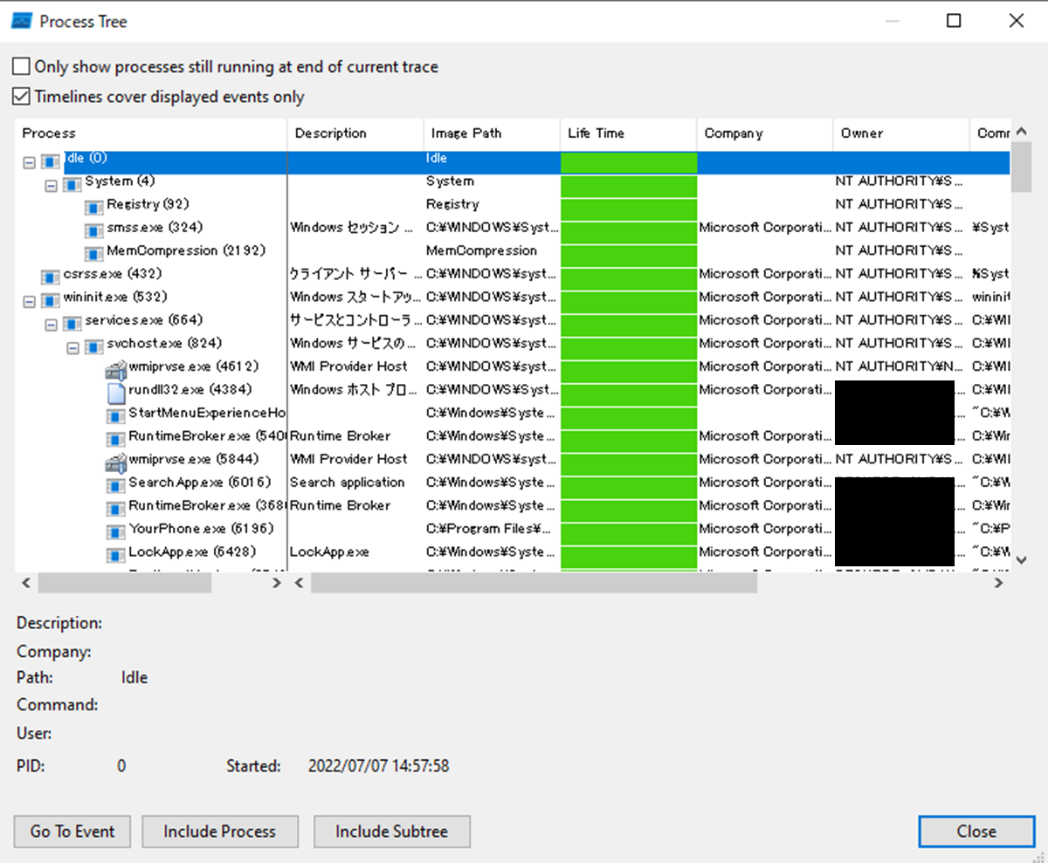Select the YourPhone.exe (6196) icon

click(x=116, y=529)
